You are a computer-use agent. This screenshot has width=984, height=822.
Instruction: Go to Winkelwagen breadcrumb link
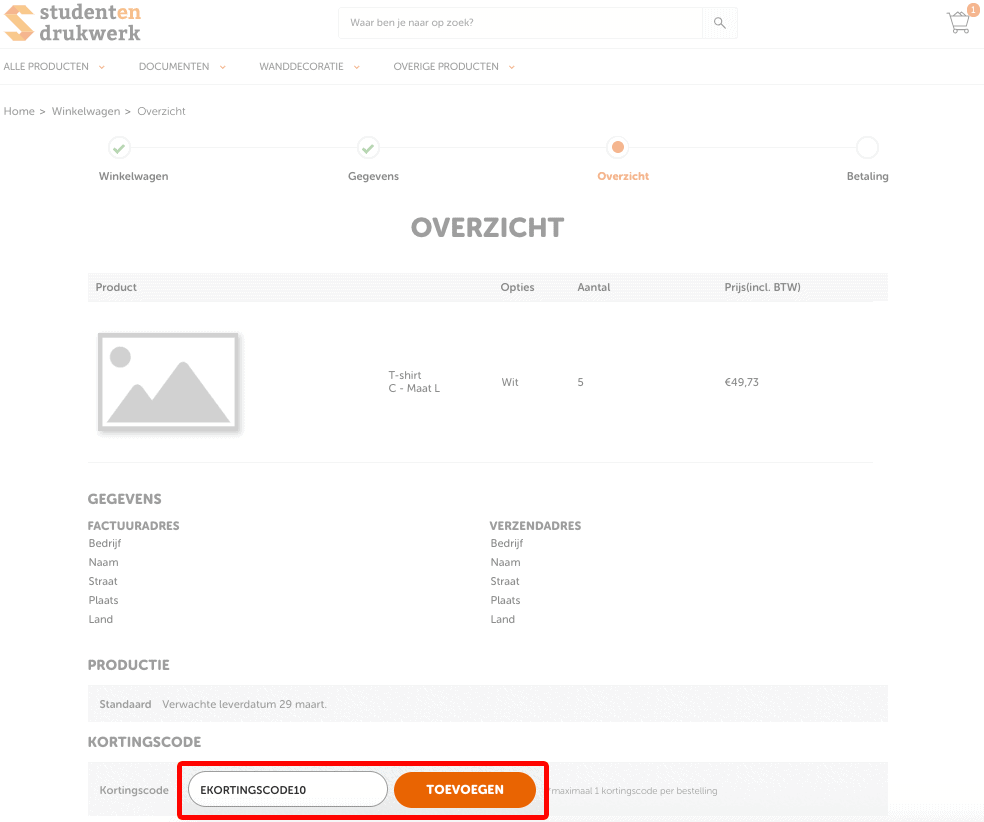tap(86, 111)
